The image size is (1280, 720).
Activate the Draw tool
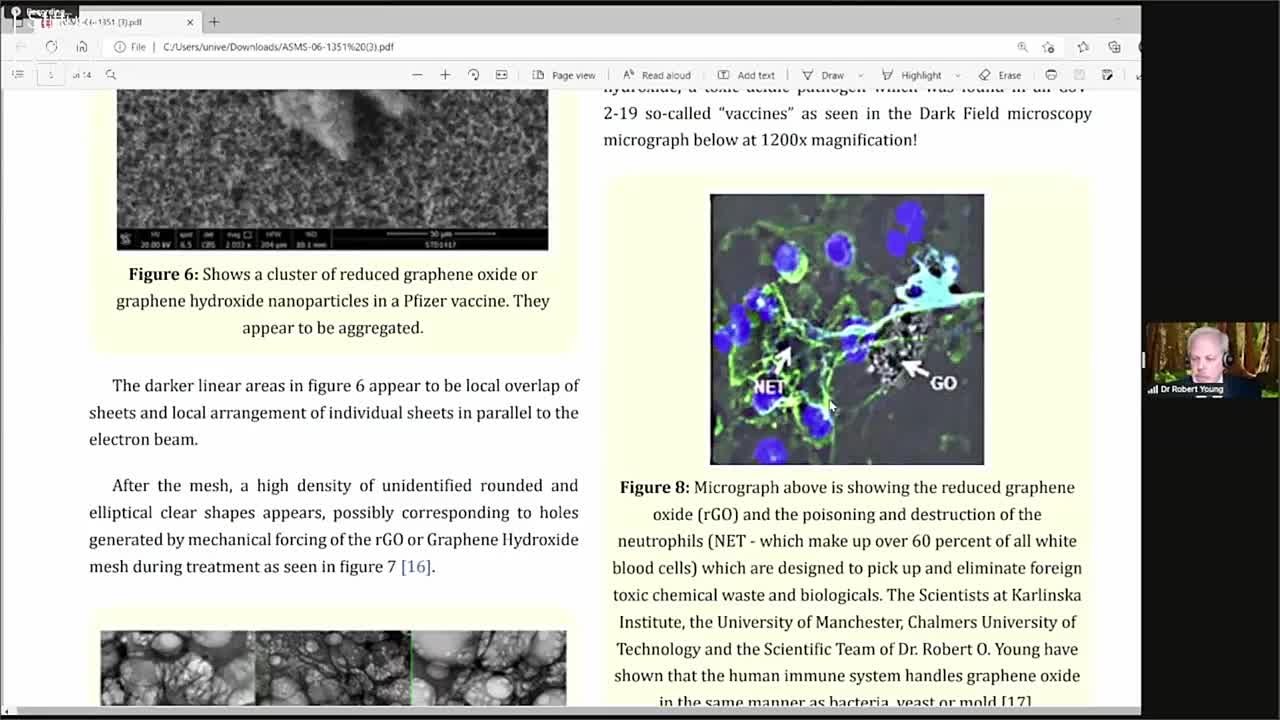tap(823, 75)
